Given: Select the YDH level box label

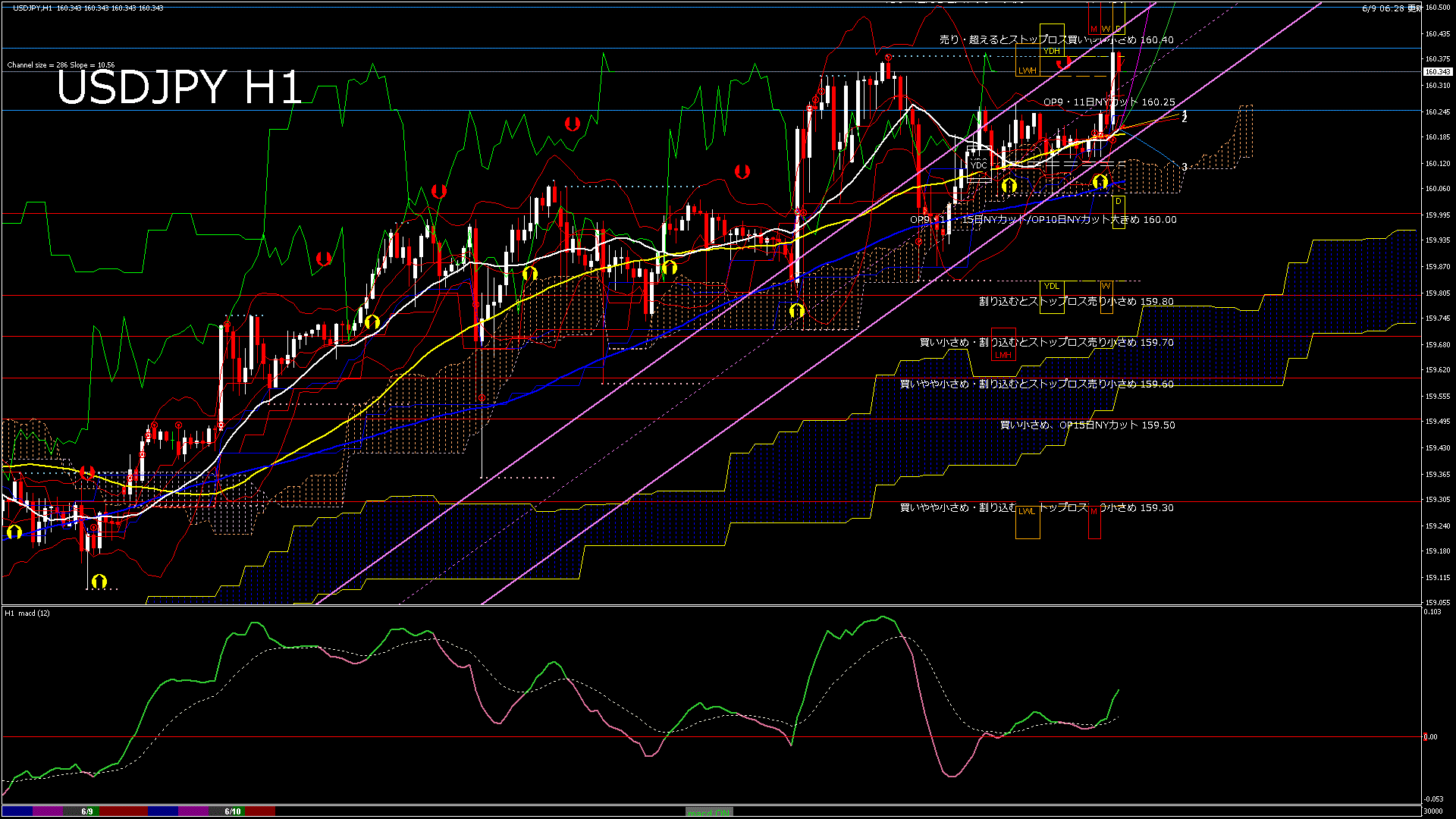Looking at the screenshot, I should [x=1051, y=51].
